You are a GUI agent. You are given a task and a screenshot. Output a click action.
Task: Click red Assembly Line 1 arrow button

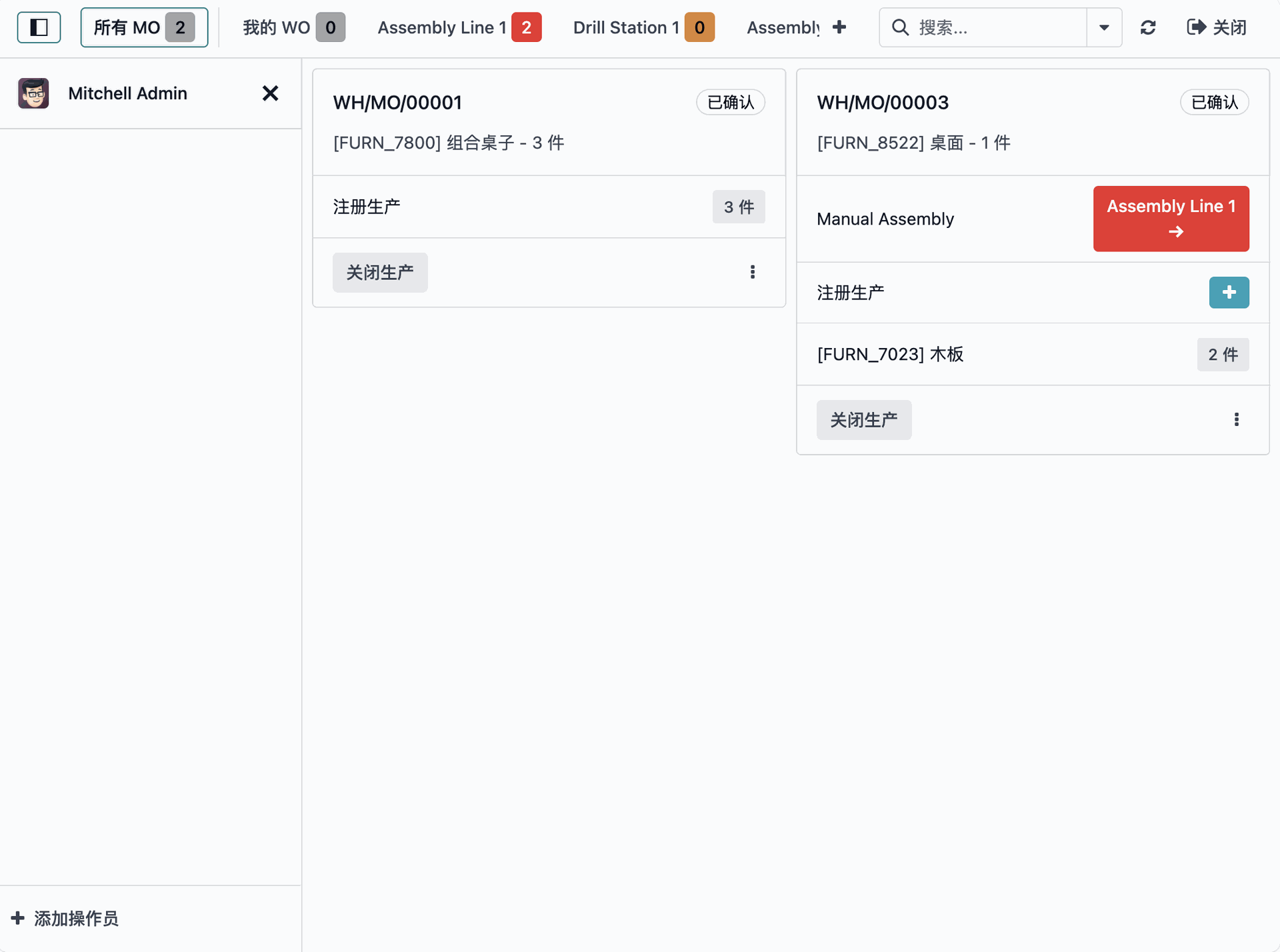click(x=1171, y=219)
